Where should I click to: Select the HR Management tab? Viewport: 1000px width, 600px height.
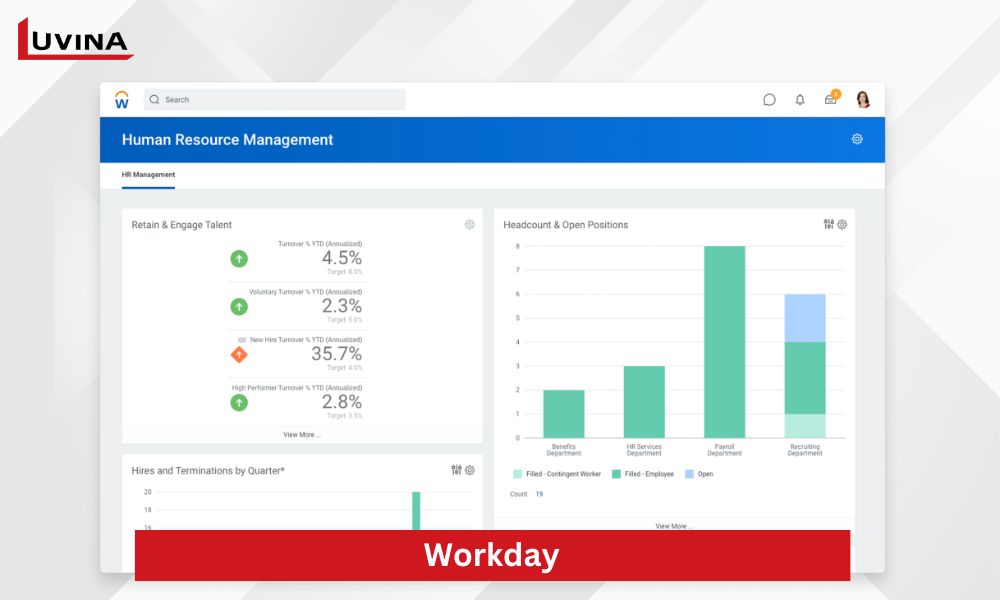[148, 175]
